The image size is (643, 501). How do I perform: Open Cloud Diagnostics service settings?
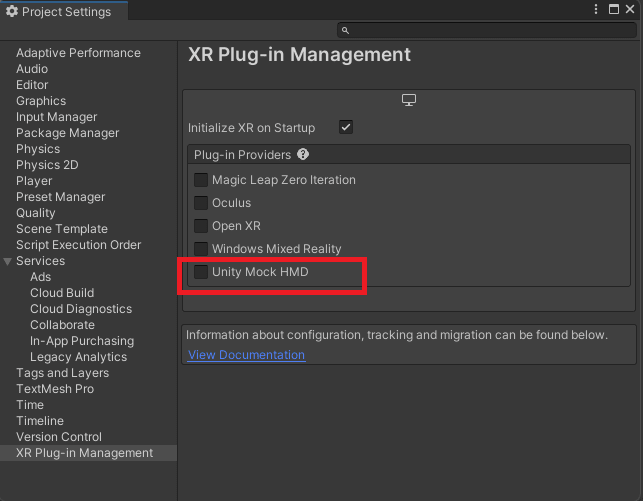[x=81, y=309]
